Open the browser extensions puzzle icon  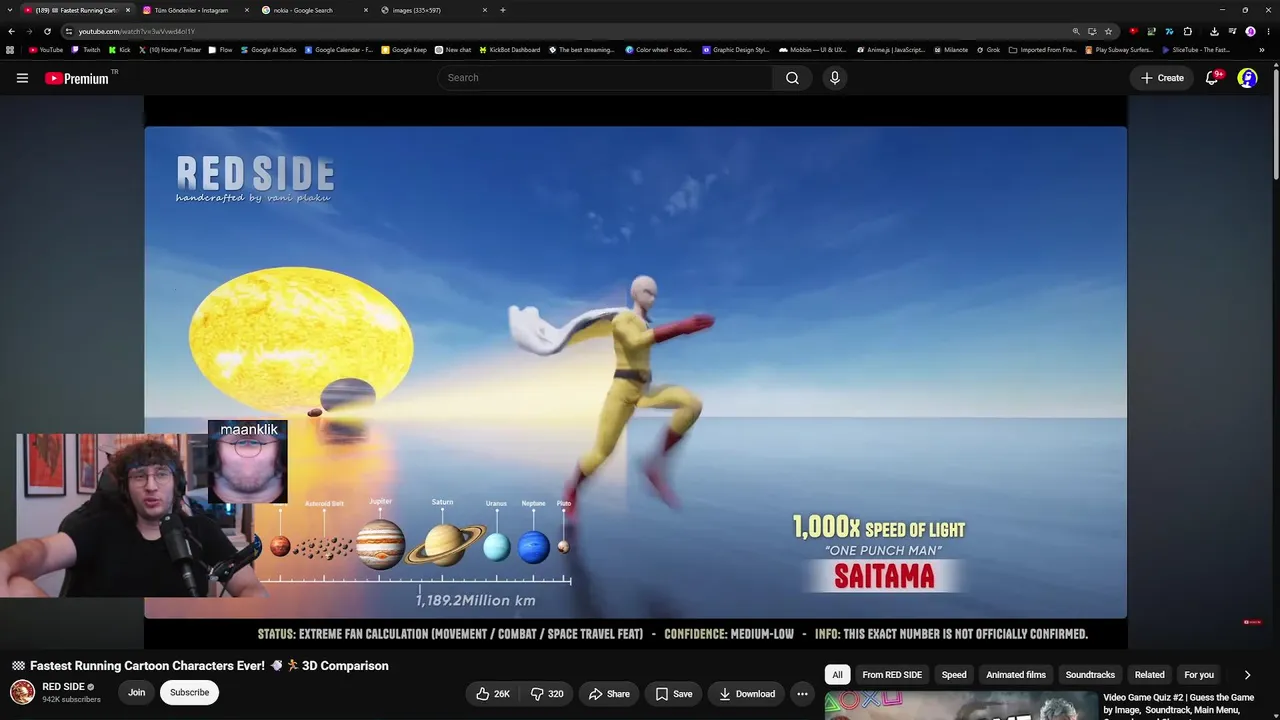tap(1187, 31)
